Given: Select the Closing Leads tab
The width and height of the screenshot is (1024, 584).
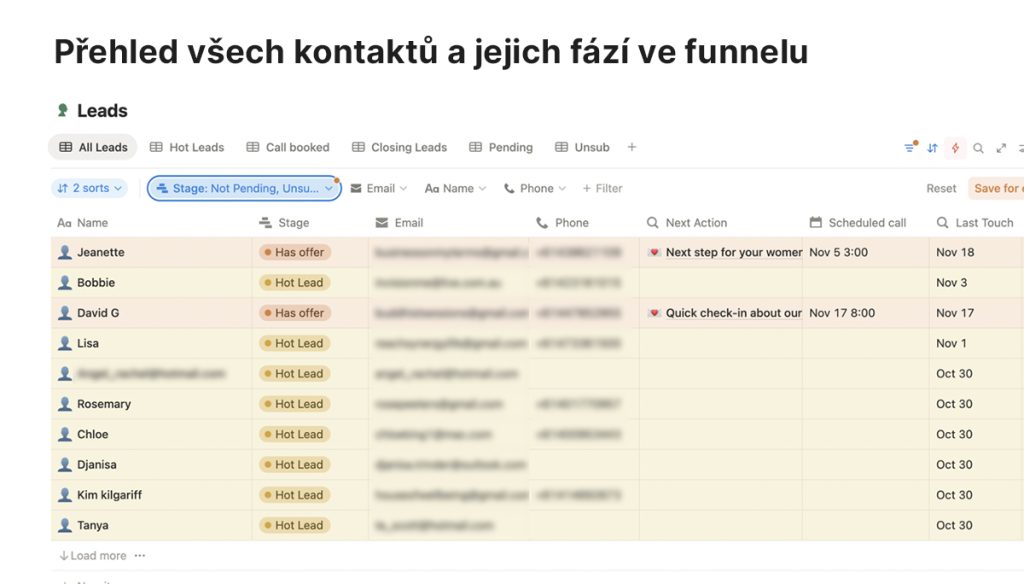Looking at the screenshot, I should [399, 147].
